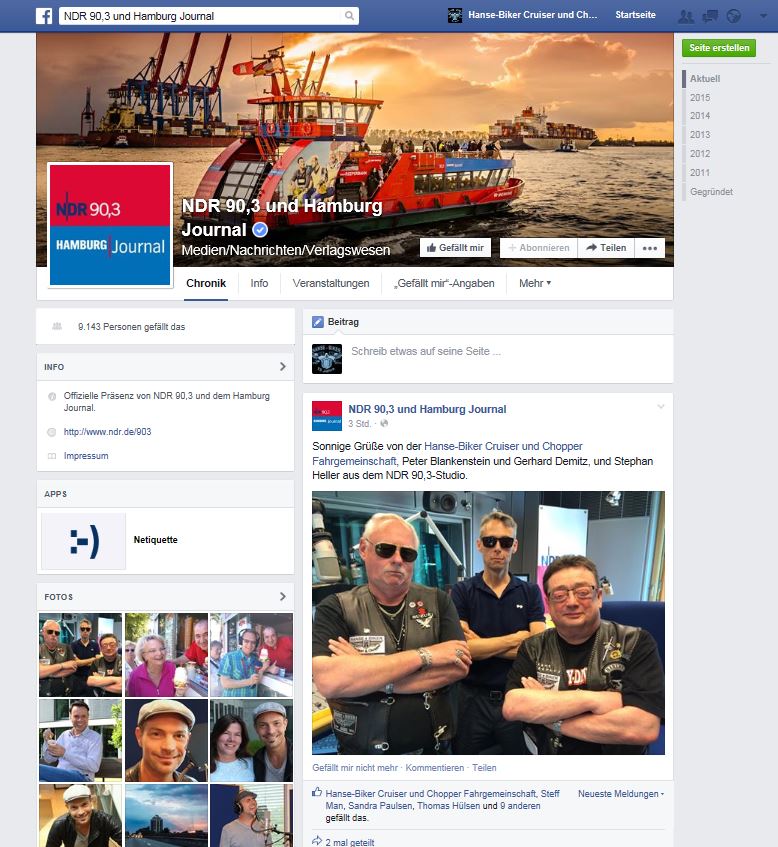The width and height of the screenshot is (778, 847).
Task: Click the post's NDR avatar icon
Action: click(327, 415)
